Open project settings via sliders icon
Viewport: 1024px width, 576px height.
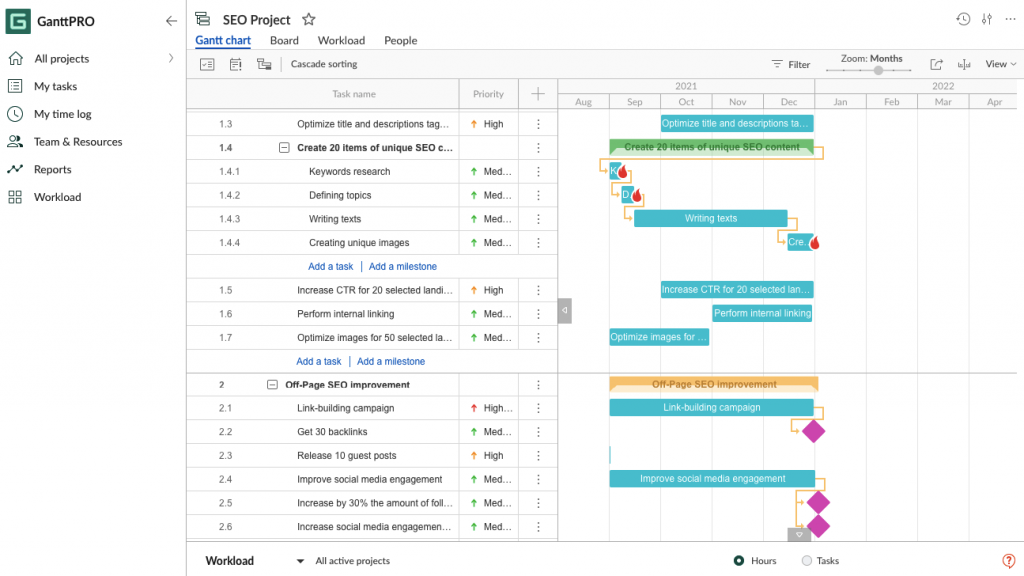pos(986,19)
